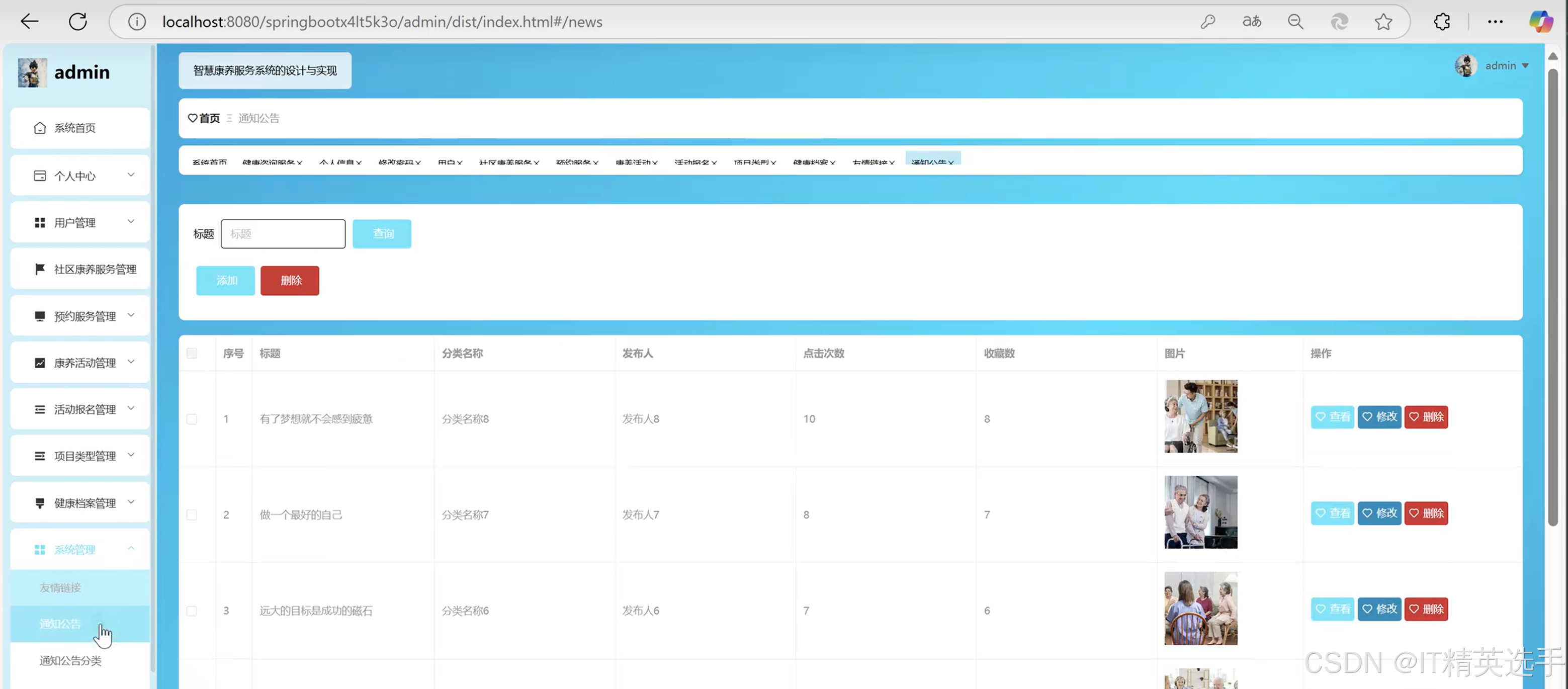Open the browser settings and more menu

click(x=1495, y=22)
